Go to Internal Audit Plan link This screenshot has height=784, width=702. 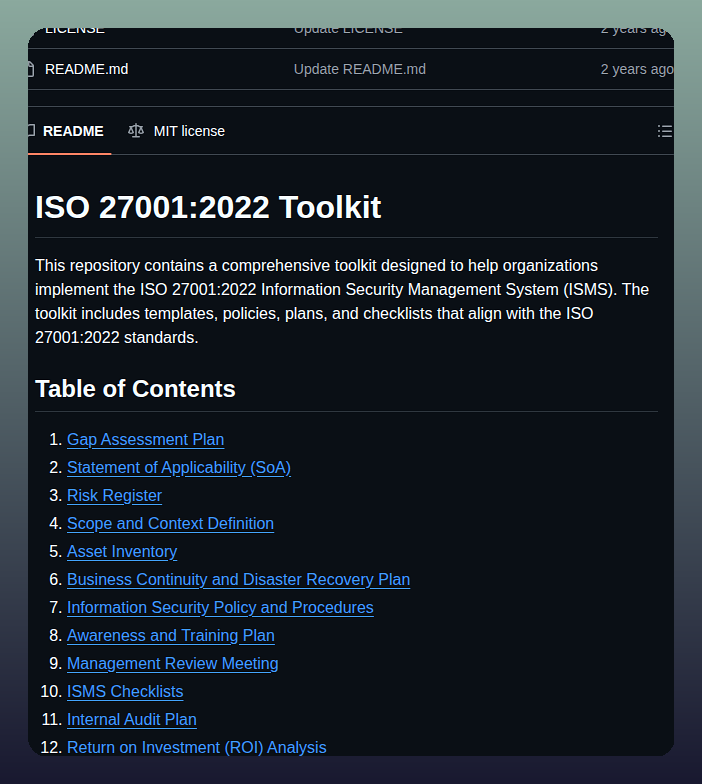132,720
